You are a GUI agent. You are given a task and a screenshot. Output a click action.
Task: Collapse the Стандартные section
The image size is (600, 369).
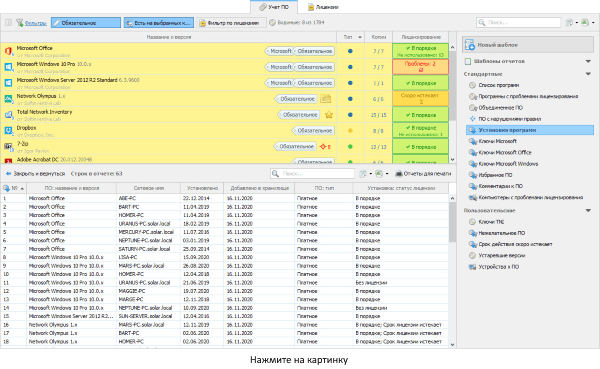(588, 74)
